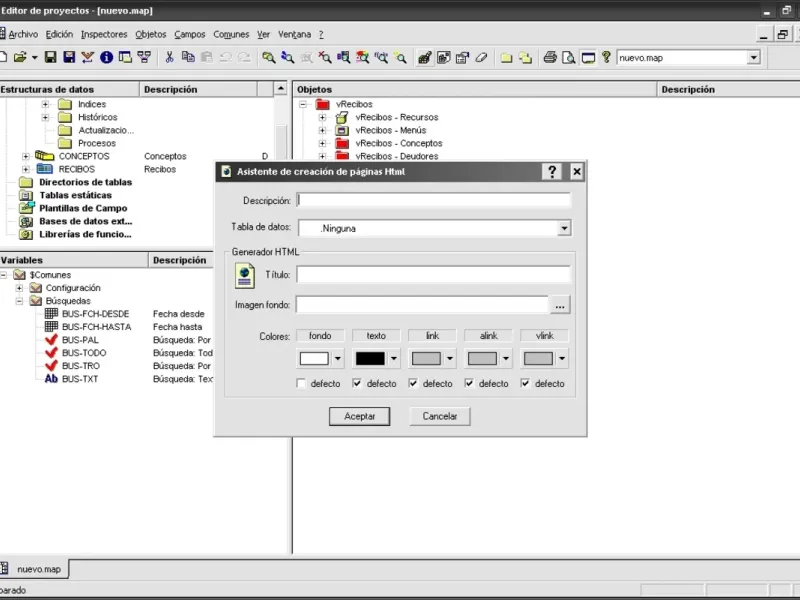Click the vRecibos - Recursos item icon
This screenshot has height=600, width=800.
coord(342,117)
